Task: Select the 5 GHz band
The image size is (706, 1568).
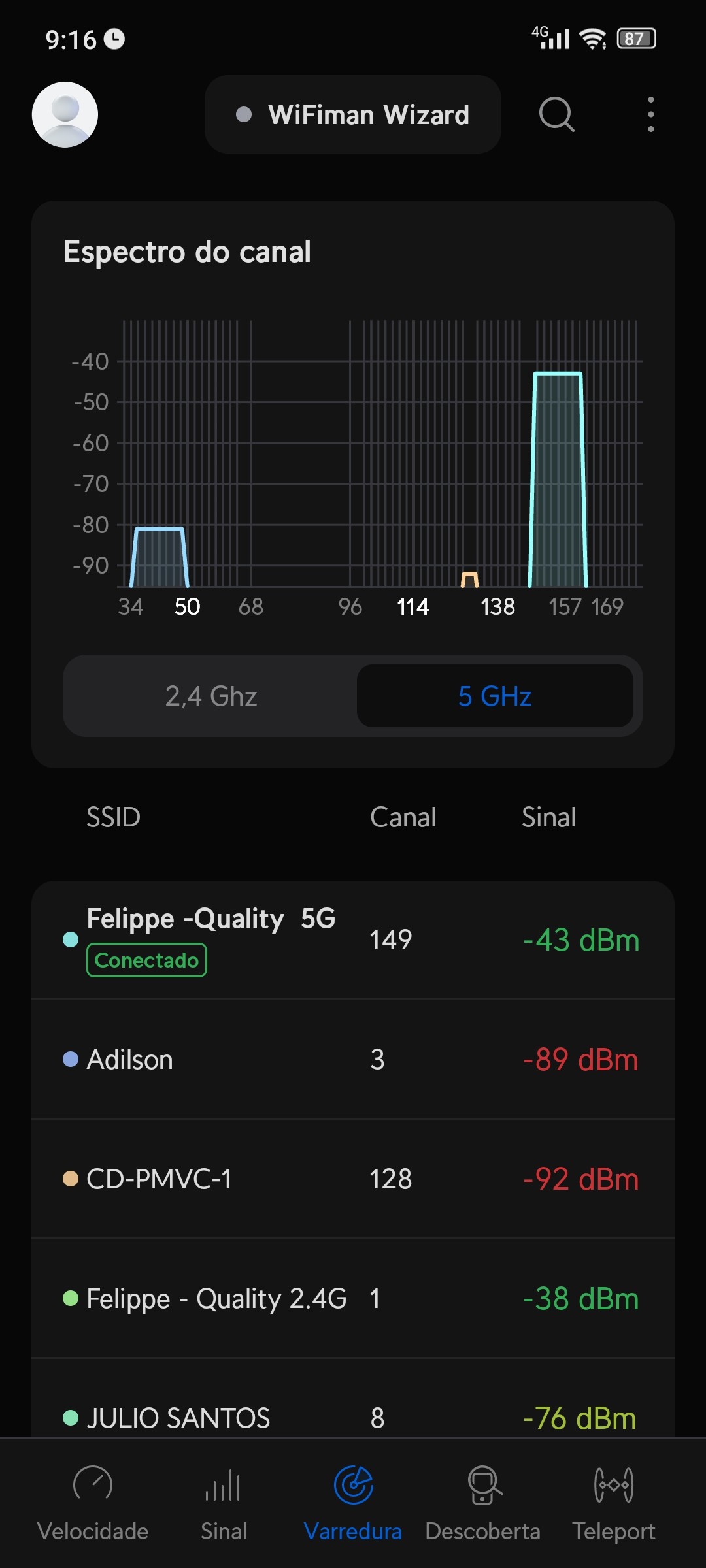Action: [495, 696]
